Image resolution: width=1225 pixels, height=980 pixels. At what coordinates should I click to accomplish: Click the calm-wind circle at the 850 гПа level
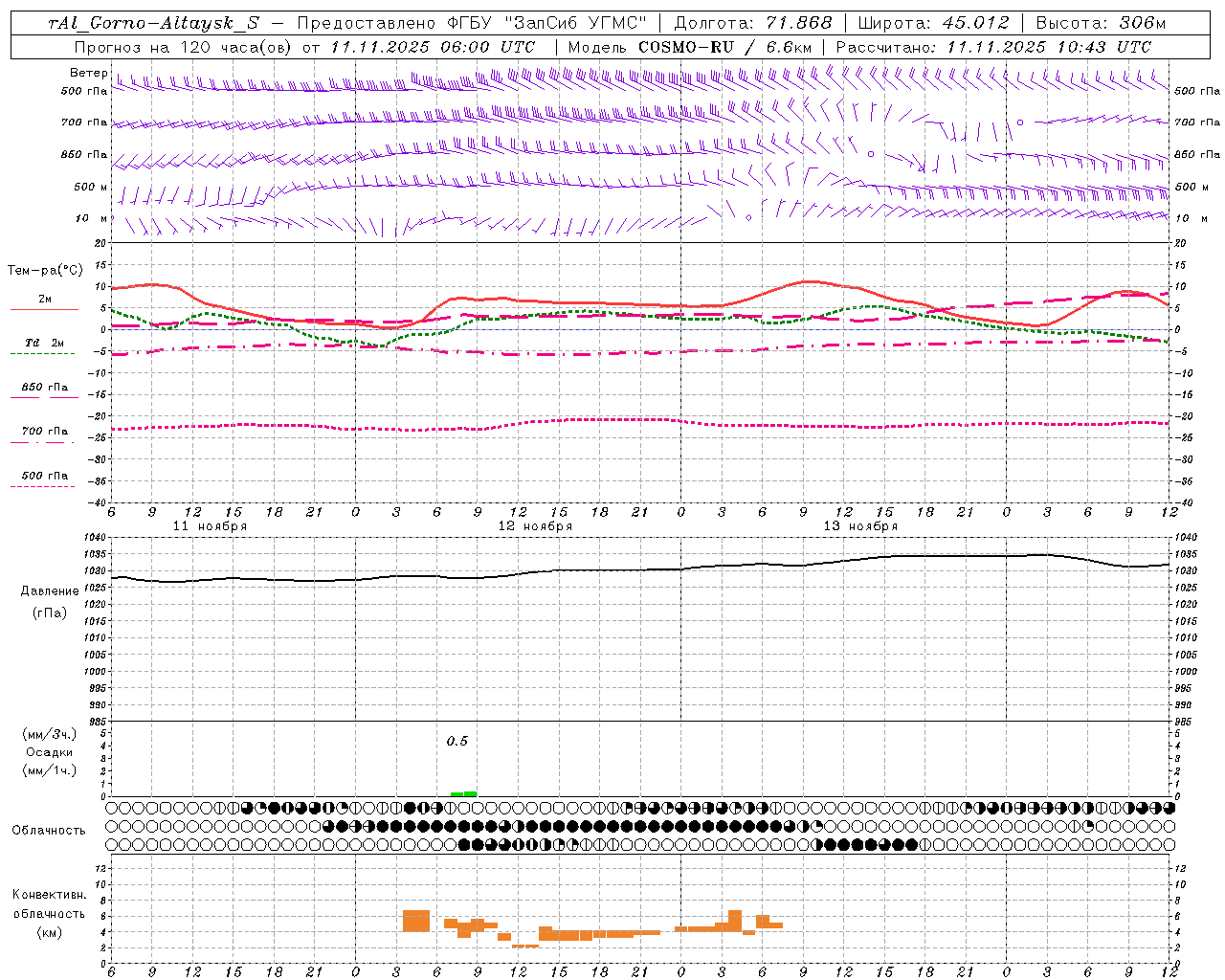pyautogui.click(x=871, y=153)
